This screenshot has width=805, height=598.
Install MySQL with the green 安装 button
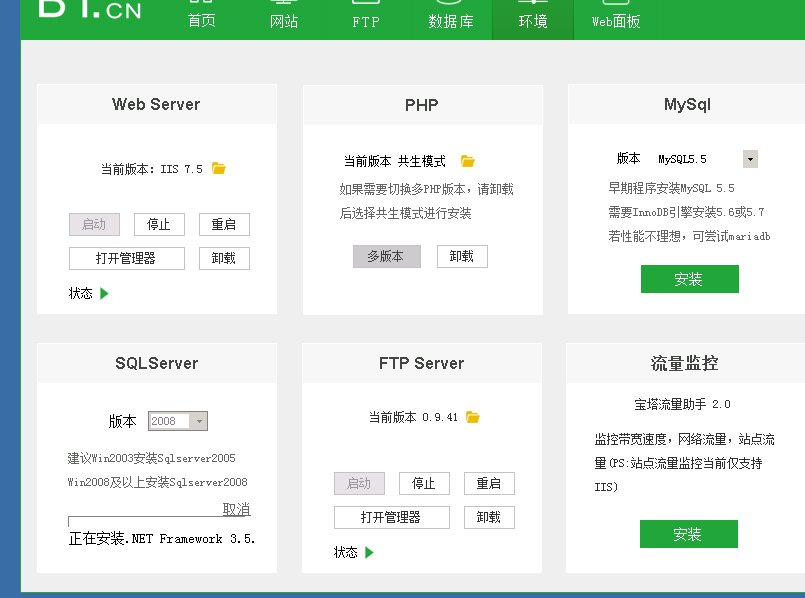[689, 279]
